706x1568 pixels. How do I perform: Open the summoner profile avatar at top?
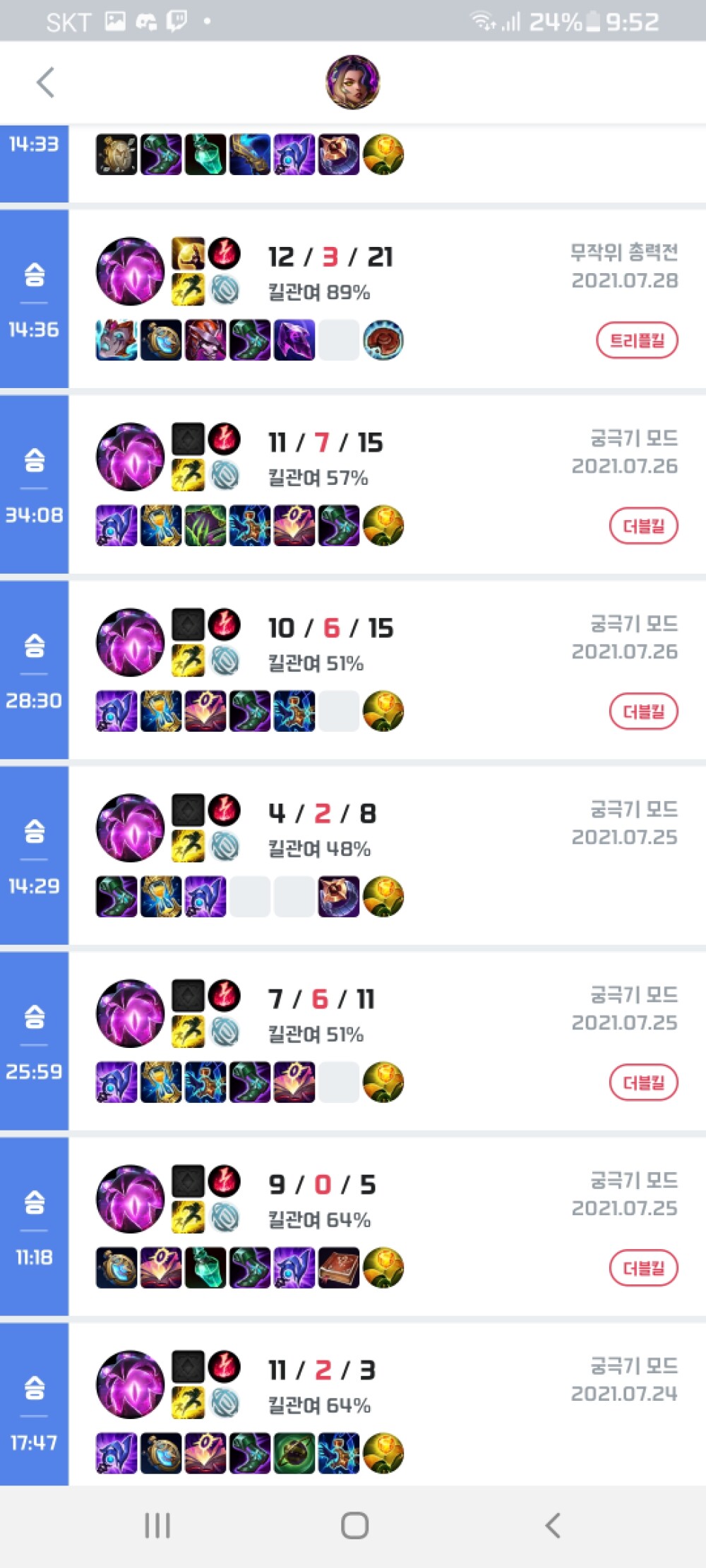[352, 82]
